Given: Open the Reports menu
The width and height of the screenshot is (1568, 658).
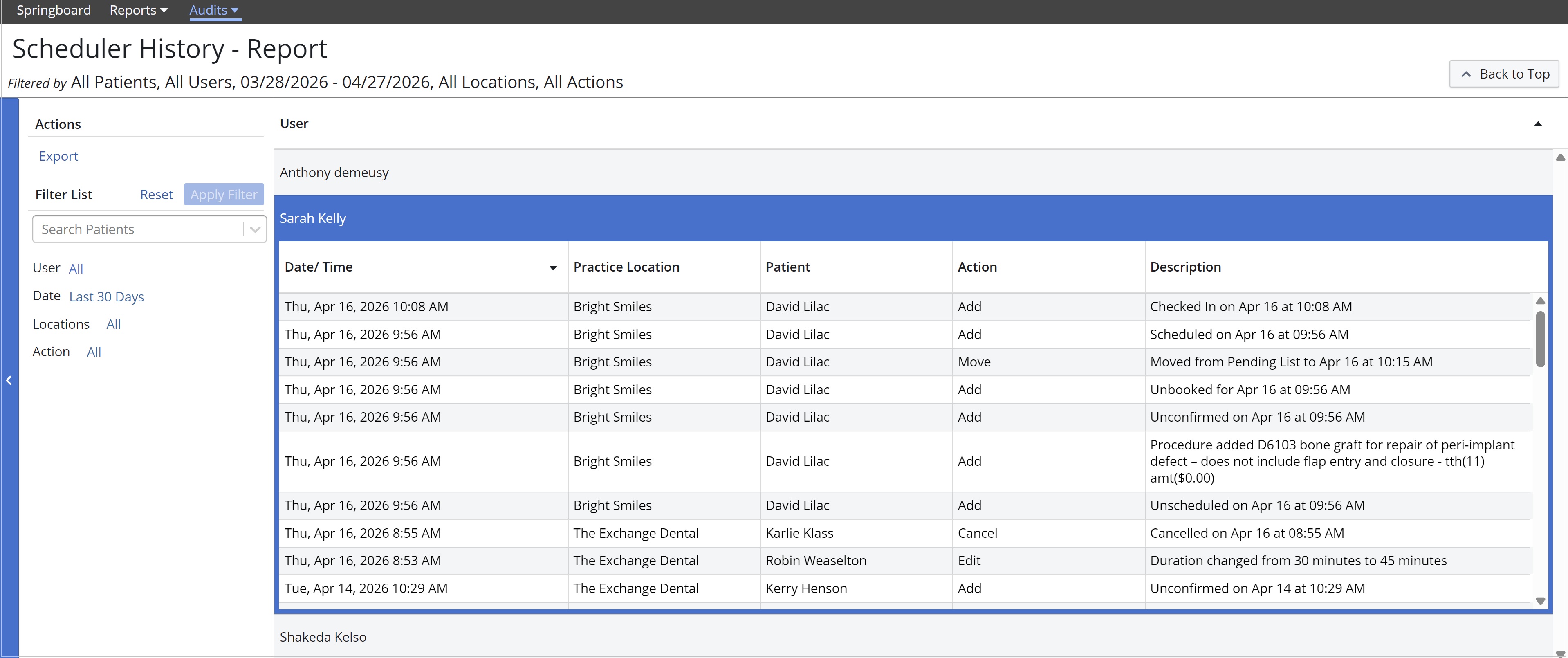Looking at the screenshot, I should (138, 10).
